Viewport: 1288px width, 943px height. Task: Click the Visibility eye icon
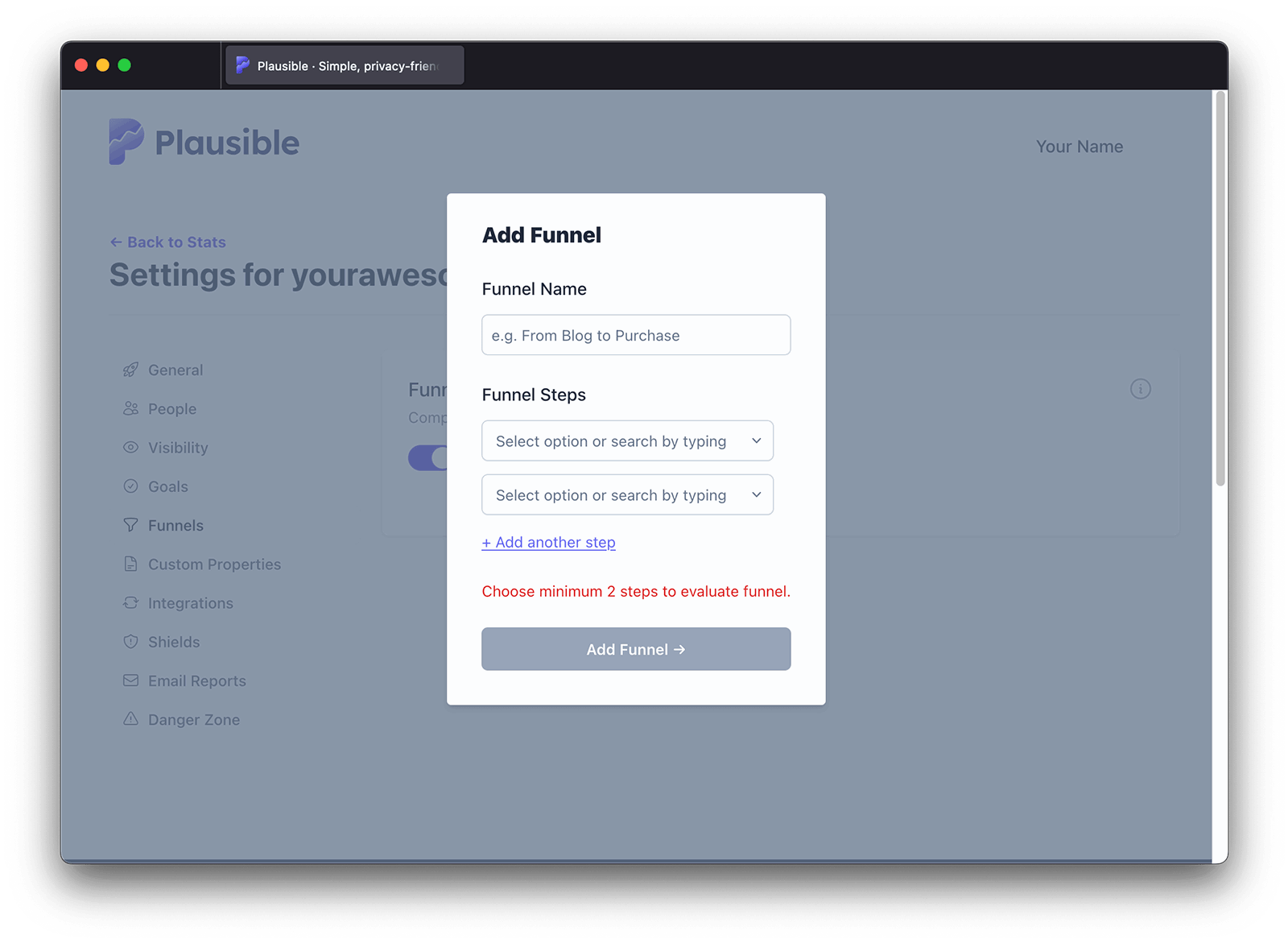(130, 447)
